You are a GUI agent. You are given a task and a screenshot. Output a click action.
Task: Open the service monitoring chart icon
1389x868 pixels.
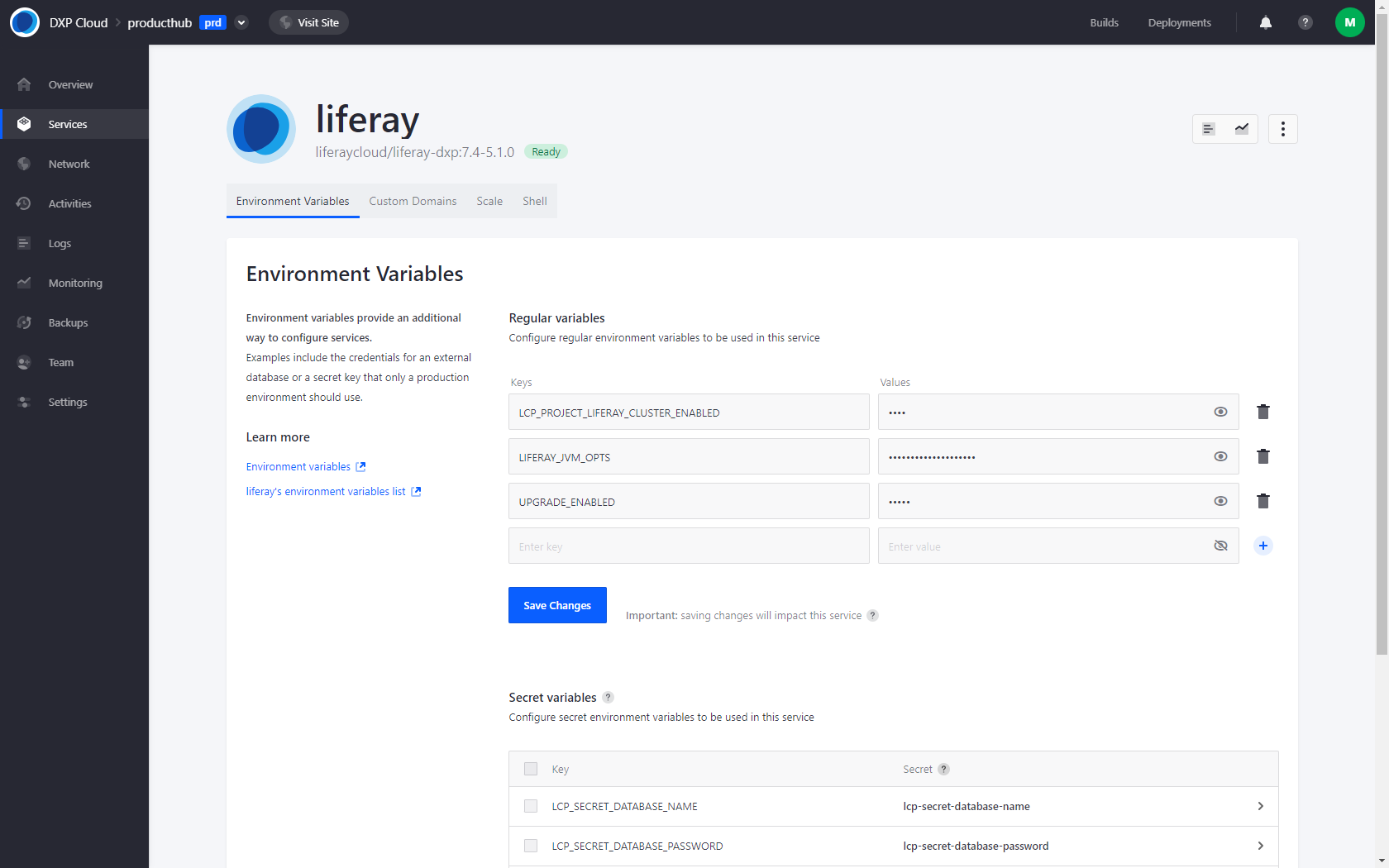coord(1242,129)
